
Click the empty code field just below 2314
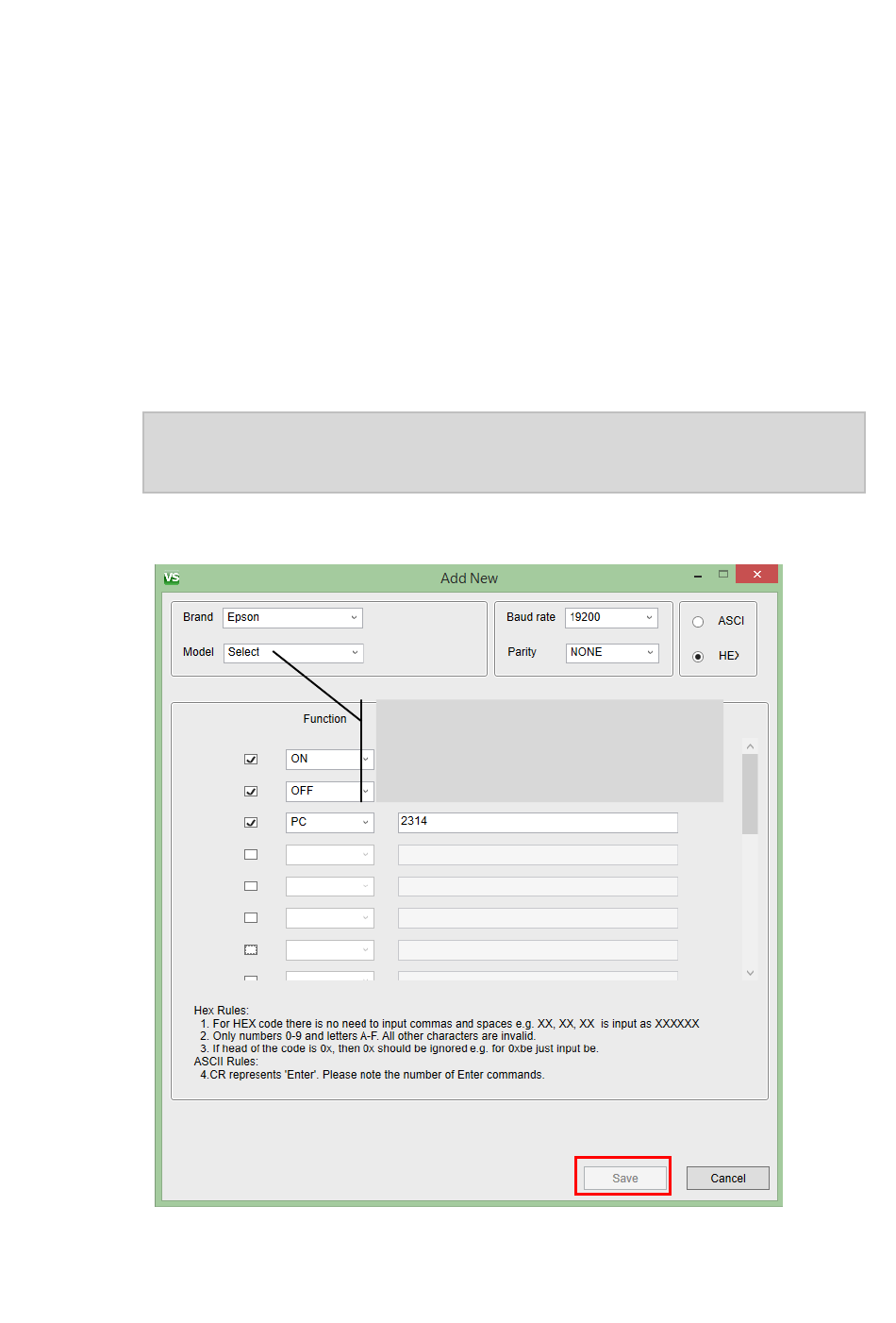(538, 854)
